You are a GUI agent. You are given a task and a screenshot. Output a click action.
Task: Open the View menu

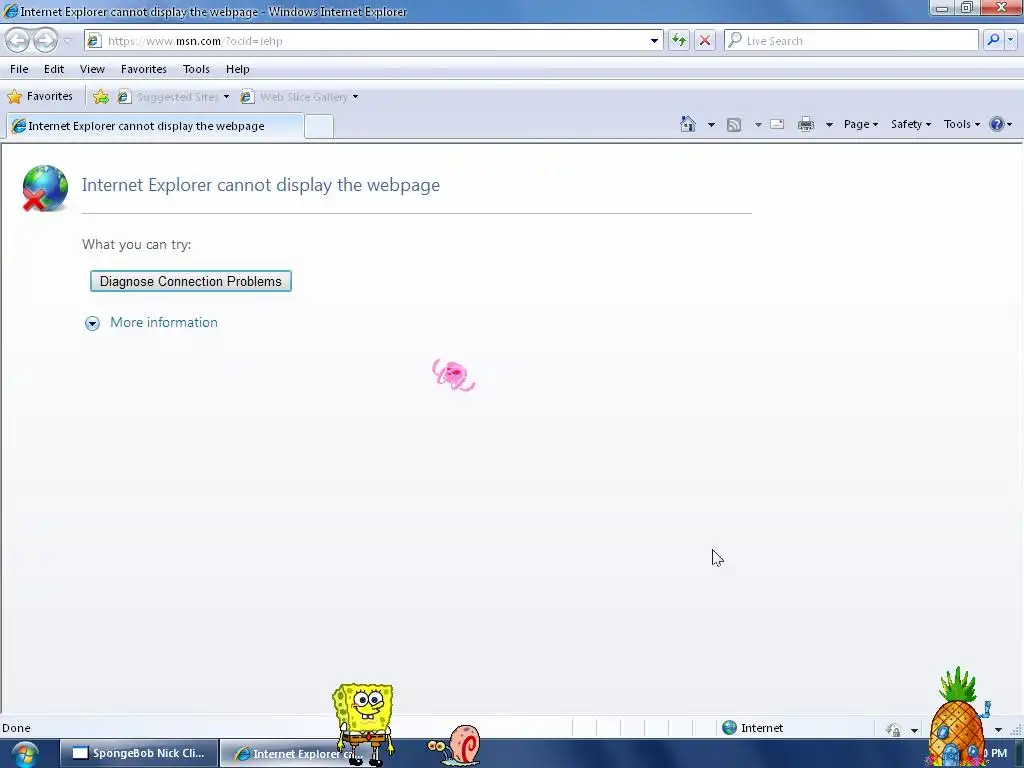click(x=92, y=69)
